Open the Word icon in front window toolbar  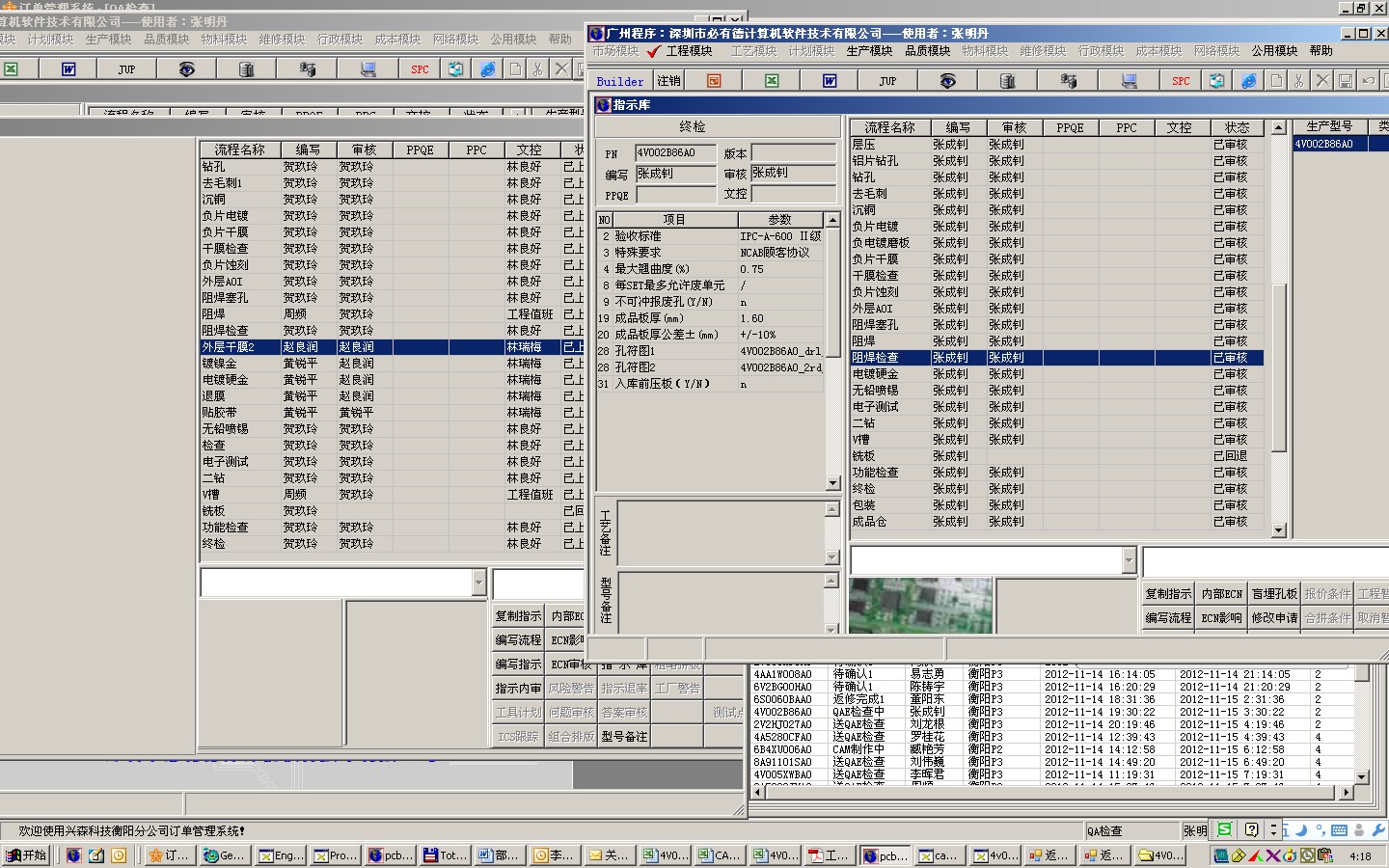pyautogui.click(x=830, y=81)
